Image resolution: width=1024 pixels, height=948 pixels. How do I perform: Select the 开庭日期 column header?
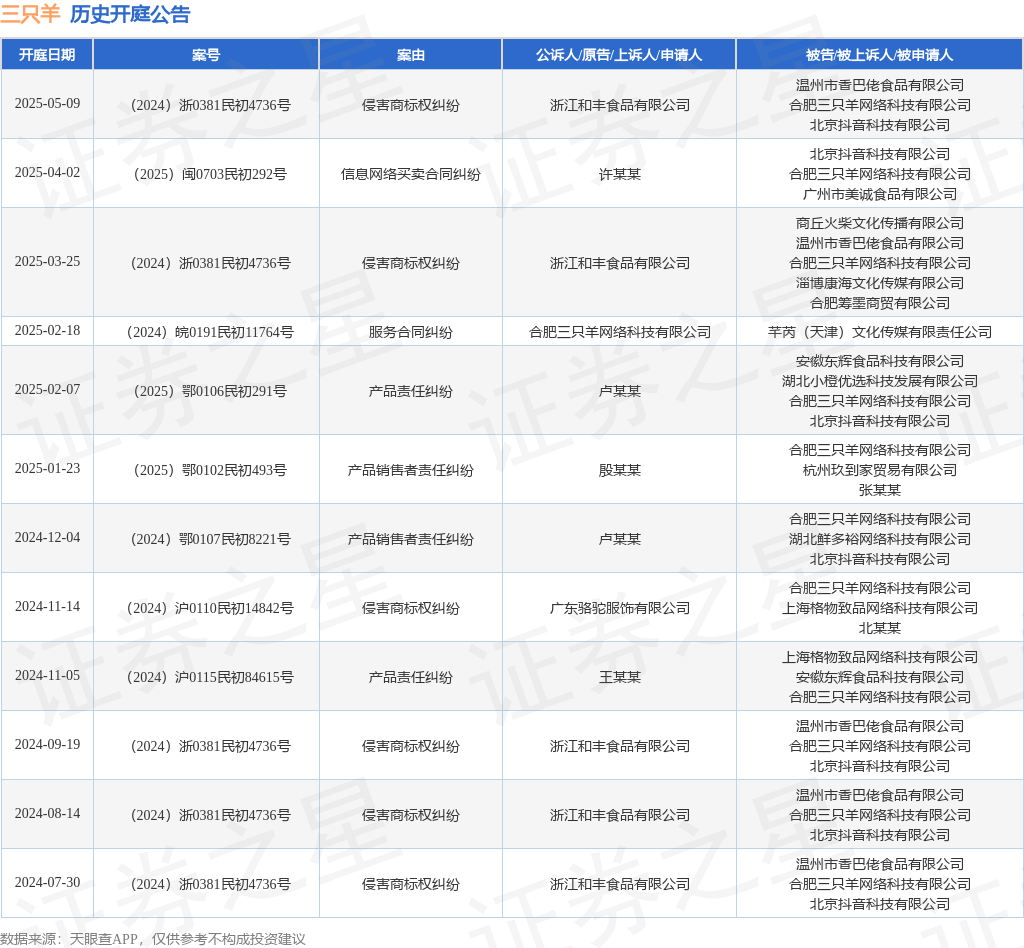click(x=47, y=55)
